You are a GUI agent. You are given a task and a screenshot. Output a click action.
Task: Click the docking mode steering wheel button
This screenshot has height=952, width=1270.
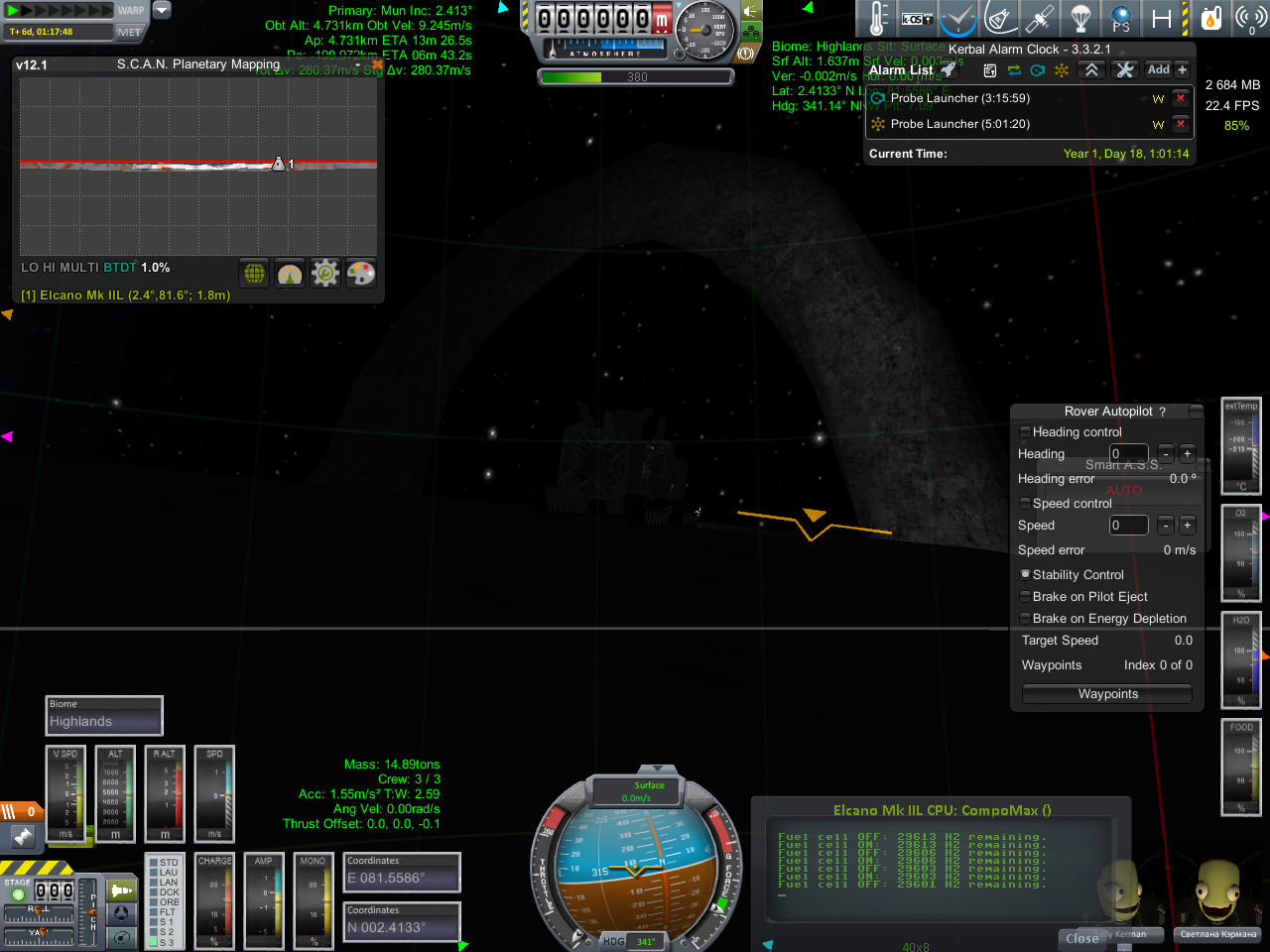(x=122, y=913)
